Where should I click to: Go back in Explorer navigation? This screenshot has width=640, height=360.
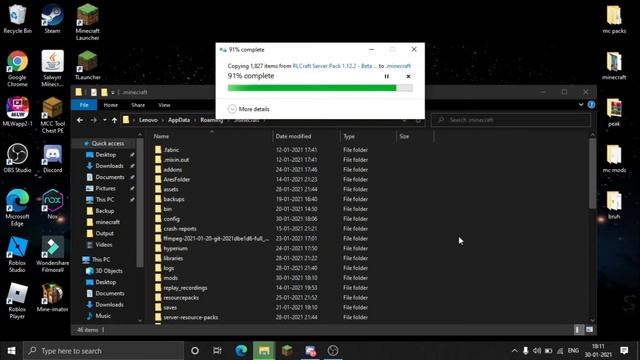[x=80, y=120]
